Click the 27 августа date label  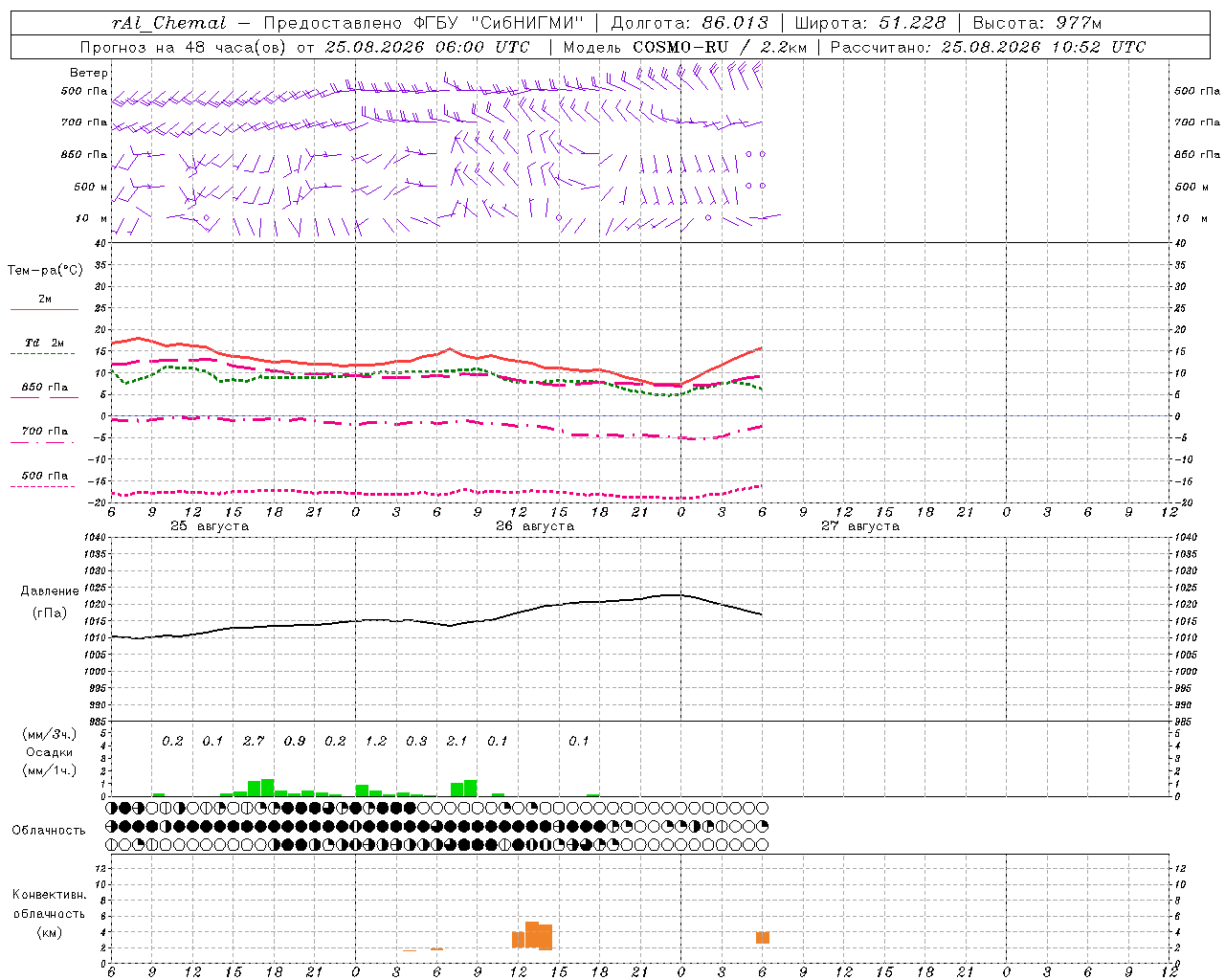point(860,526)
